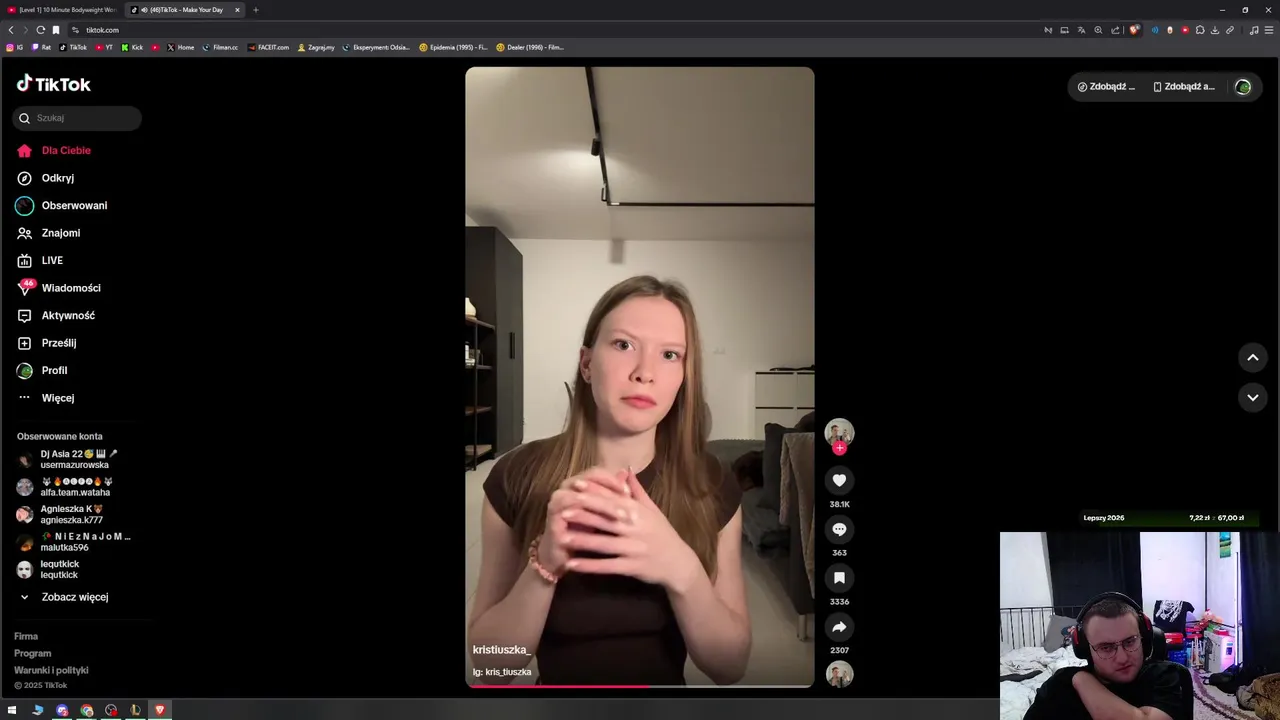Go to previous video with up chevron
The height and width of the screenshot is (720, 1280).
[1253, 358]
